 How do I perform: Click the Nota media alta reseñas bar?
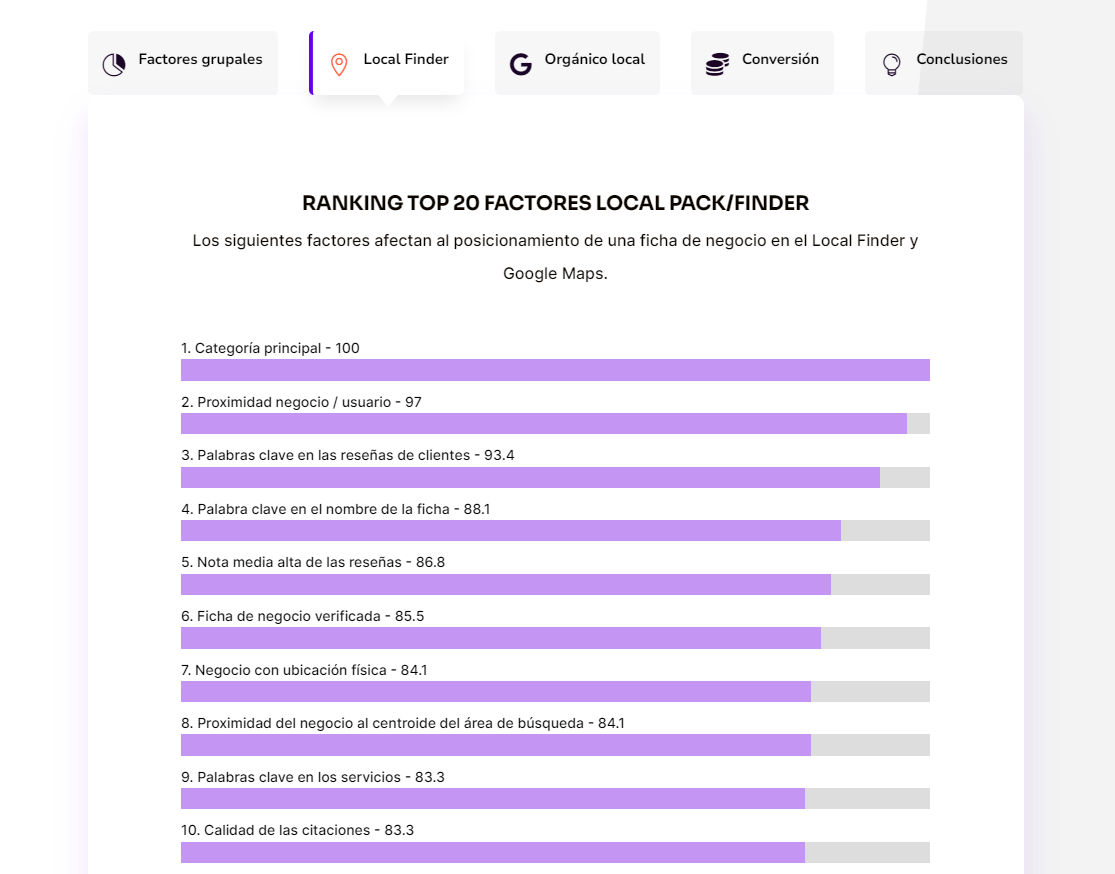pyautogui.click(x=505, y=585)
